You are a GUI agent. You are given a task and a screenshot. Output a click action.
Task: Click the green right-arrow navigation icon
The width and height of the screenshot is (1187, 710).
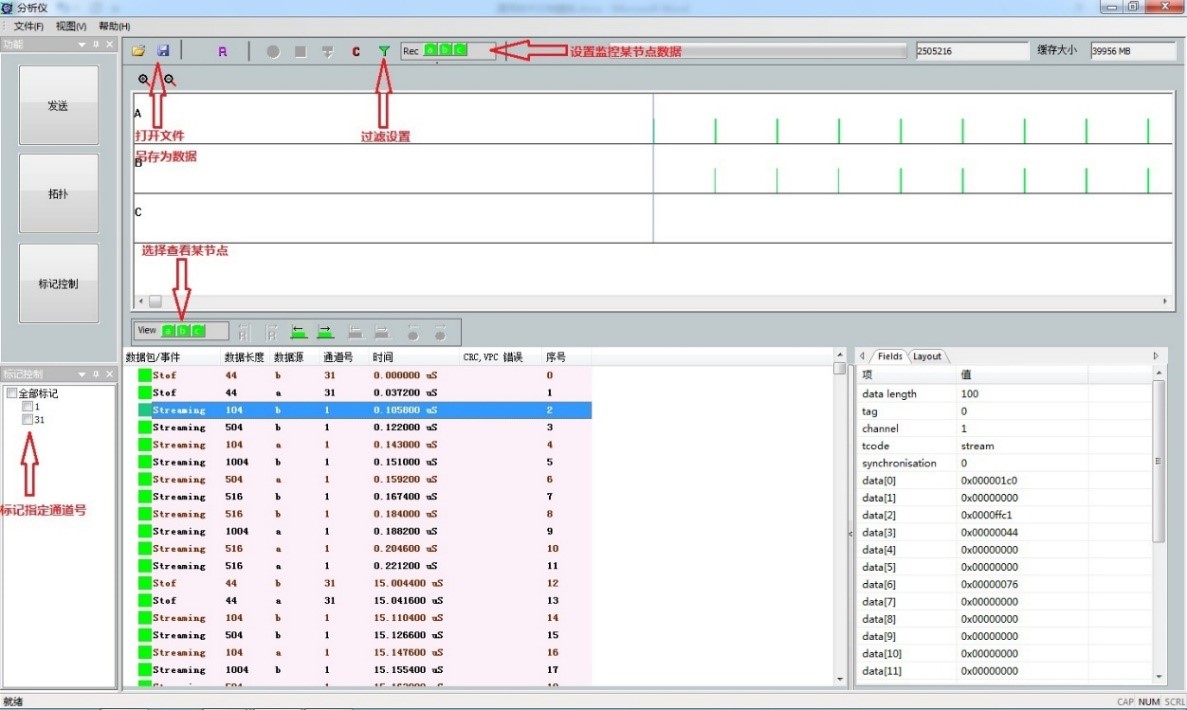coord(325,331)
